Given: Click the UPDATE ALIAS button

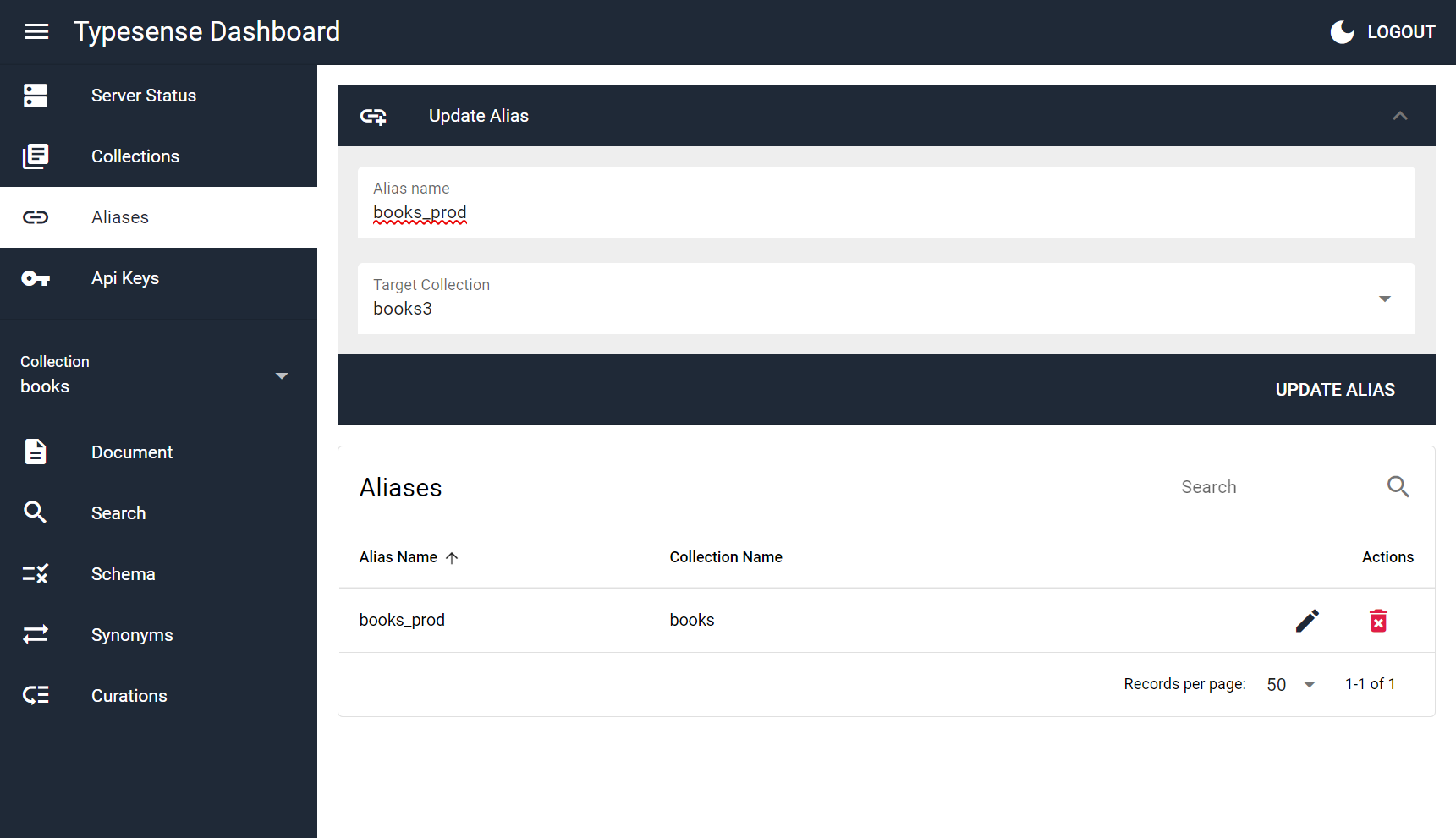Looking at the screenshot, I should point(1335,390).
